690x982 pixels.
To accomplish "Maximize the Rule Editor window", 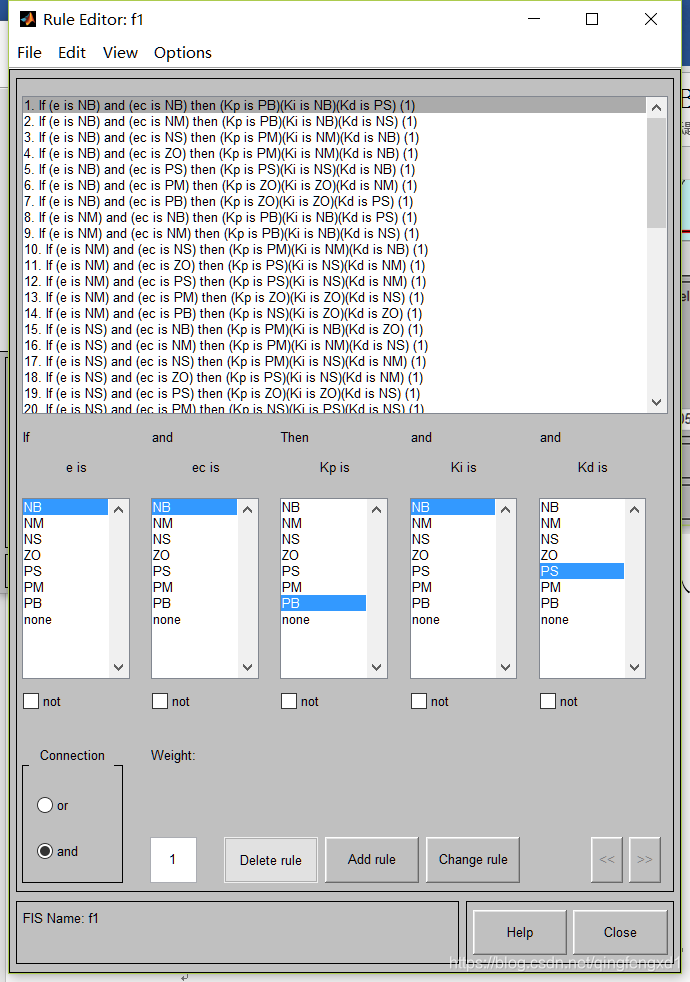I will tap(592, 19).
